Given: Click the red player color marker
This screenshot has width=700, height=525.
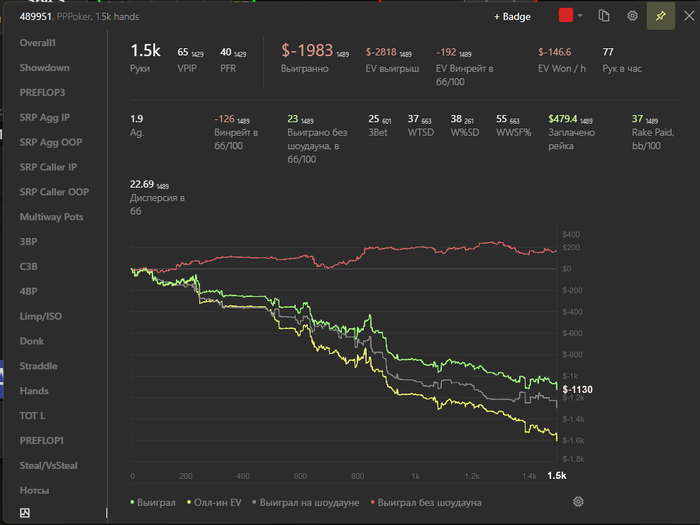Looking at the screenshot, I should [566, 16].
